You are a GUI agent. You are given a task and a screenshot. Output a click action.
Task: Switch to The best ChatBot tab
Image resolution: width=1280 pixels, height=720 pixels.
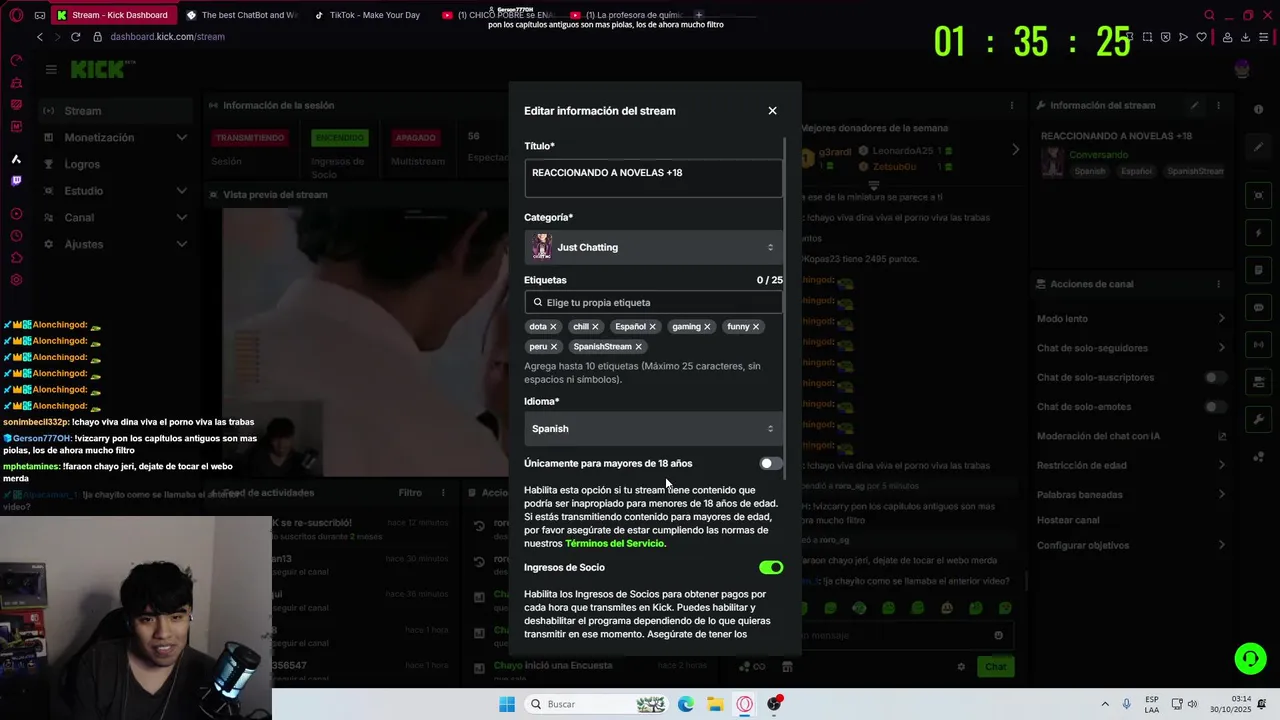(242, 15)
